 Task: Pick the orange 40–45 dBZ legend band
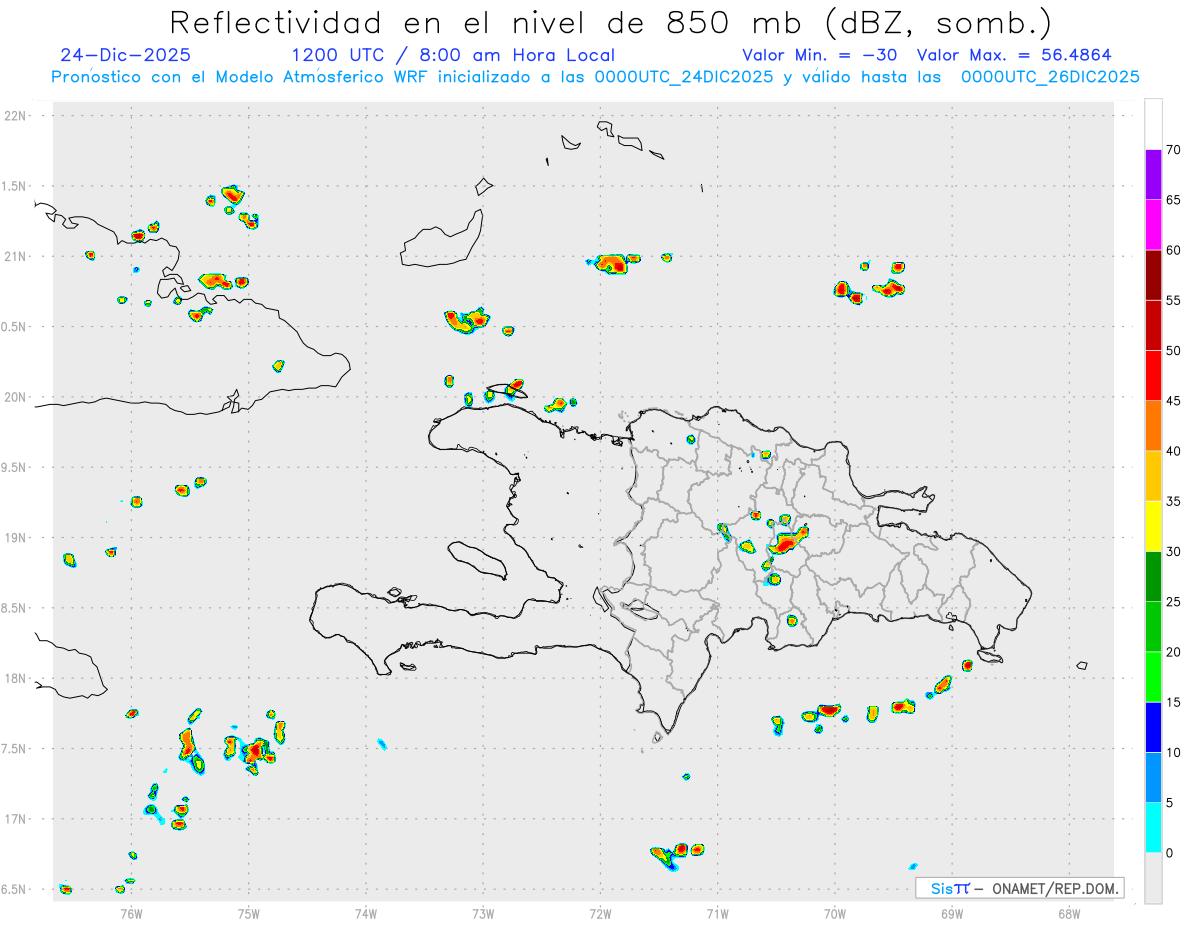(x=1153, y=426)
